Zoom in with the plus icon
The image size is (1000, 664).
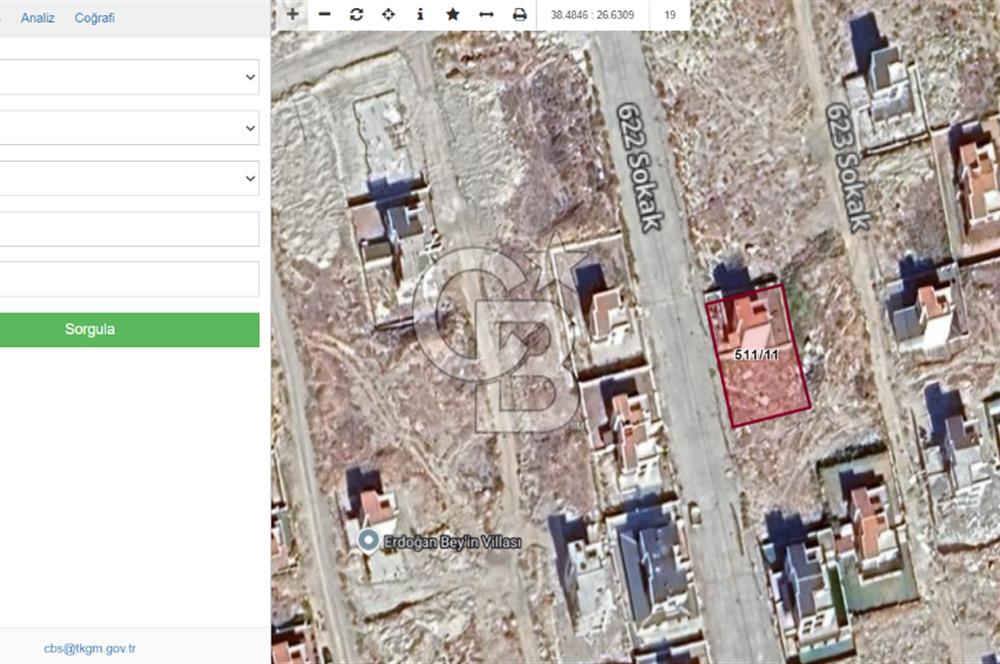coord(292,14)
